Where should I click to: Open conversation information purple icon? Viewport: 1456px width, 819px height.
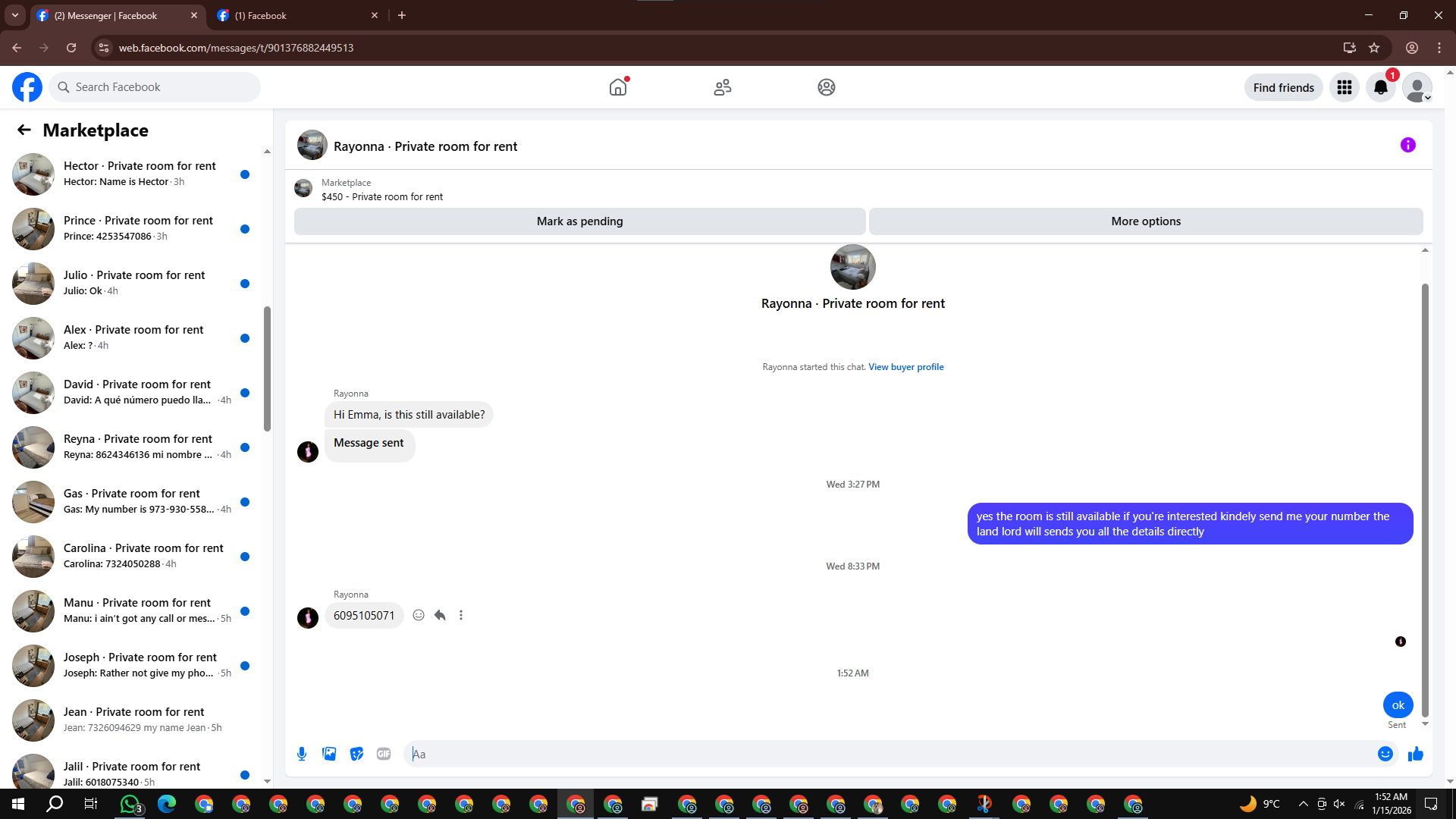click(x=1407, y=145)
